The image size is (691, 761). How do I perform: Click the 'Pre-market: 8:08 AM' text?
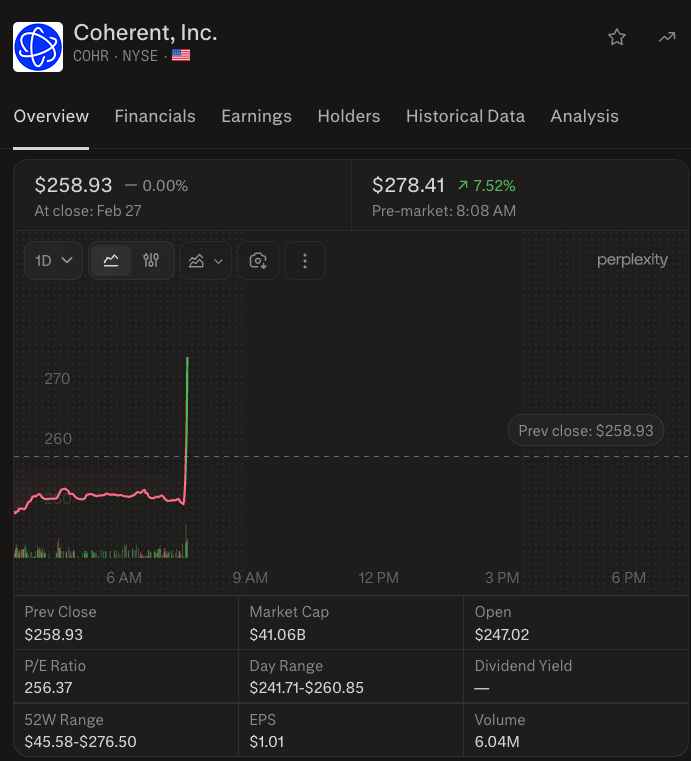444,211
